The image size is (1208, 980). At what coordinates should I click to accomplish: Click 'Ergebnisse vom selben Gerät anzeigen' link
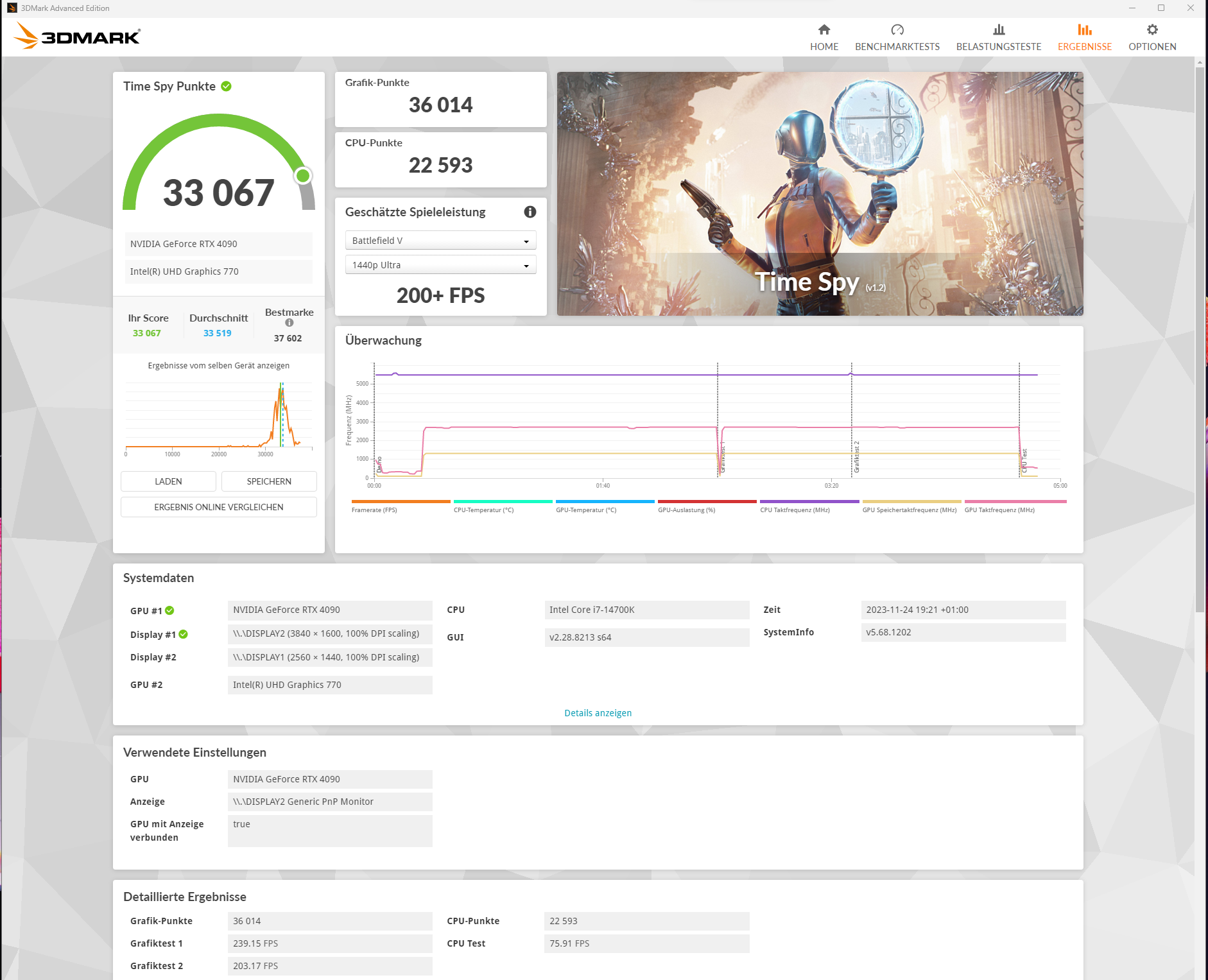pos(219,366)
